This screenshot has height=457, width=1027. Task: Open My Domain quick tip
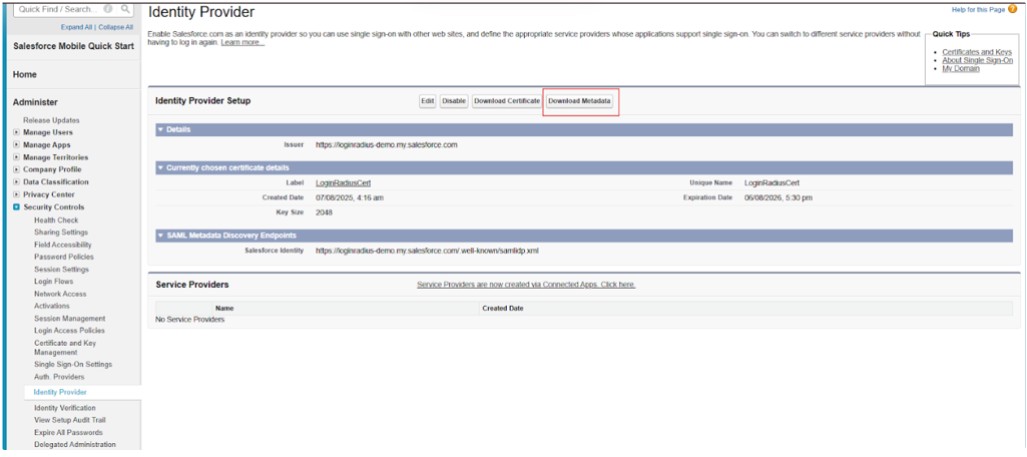pos(961,69)
